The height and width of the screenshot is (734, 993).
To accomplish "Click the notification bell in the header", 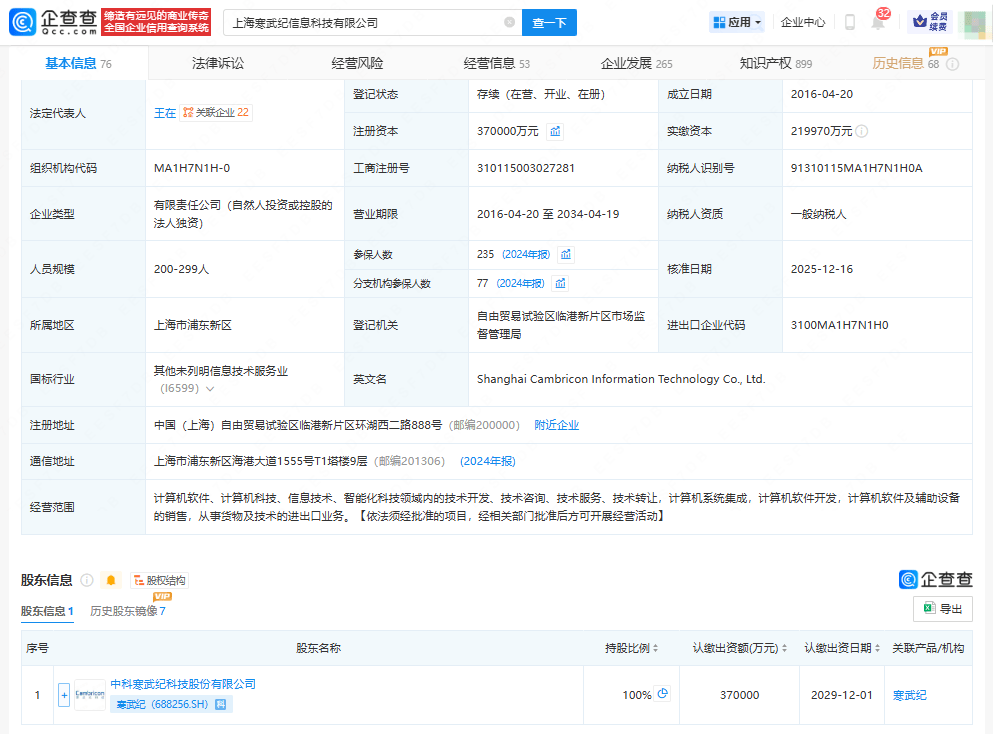I will (878, 23).
